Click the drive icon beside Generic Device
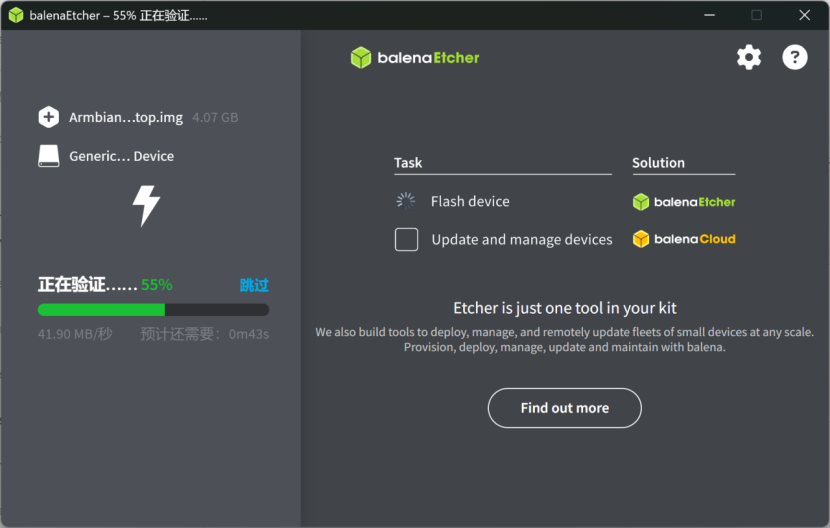This screenshot has width=830, height=528. 49,156
